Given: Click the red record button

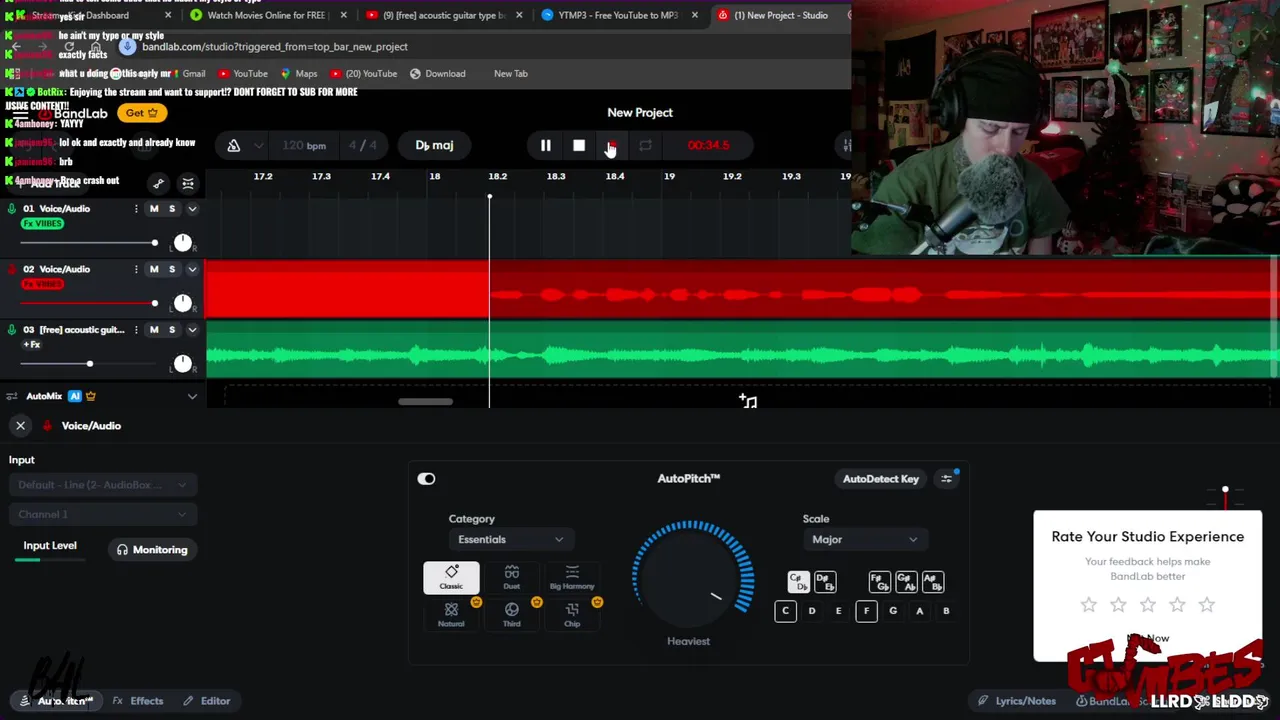Looking at the screenshot, I should [x=611, y=146].
